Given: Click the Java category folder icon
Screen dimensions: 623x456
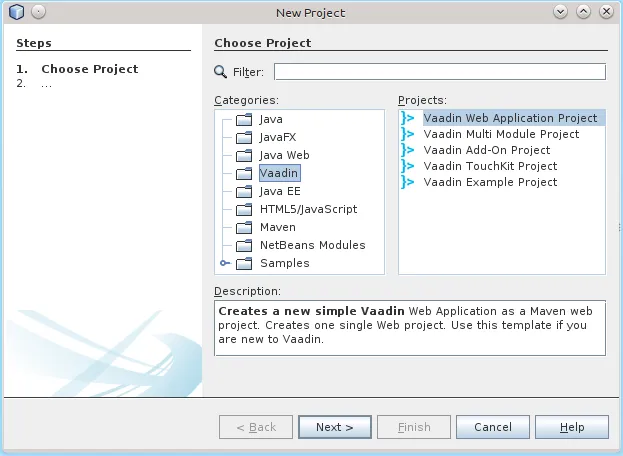Looking at the screenshot, I should click(x=244, y=119).
